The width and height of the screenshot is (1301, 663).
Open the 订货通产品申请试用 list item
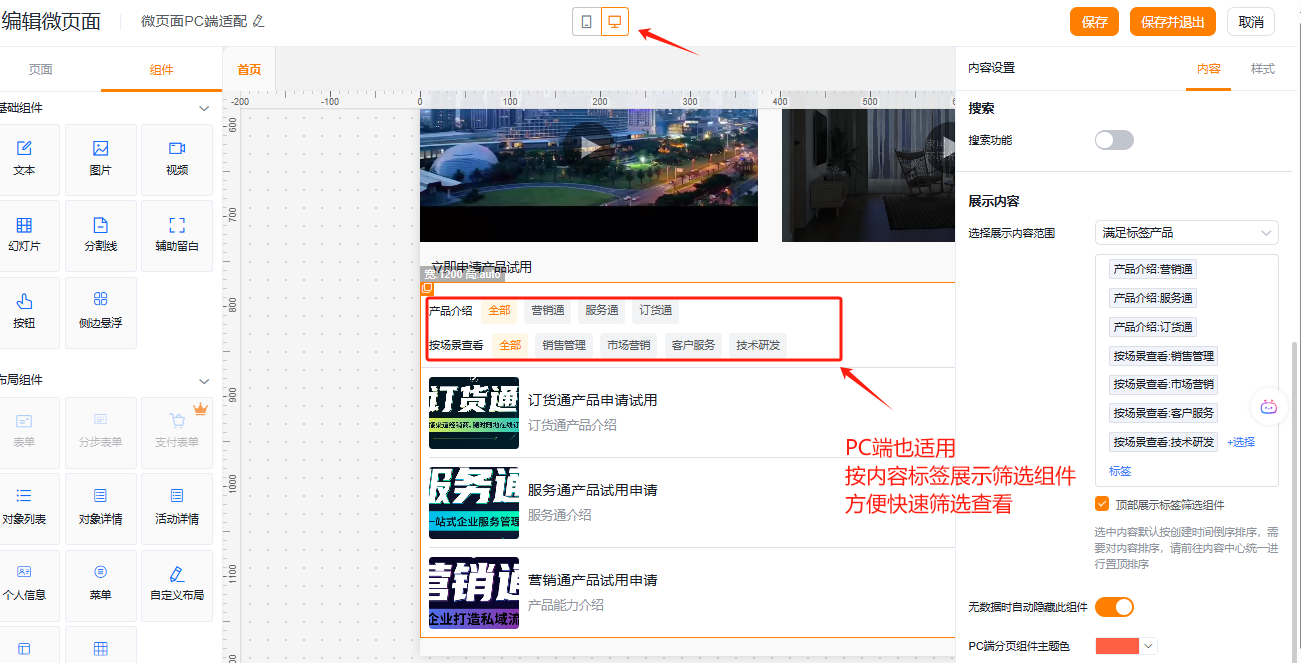(688, 413)
